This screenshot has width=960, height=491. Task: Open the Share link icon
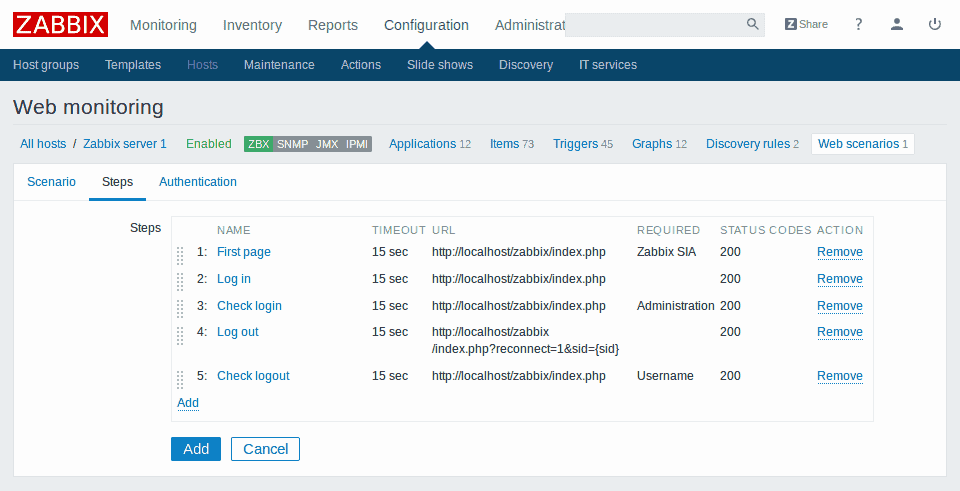806,24
